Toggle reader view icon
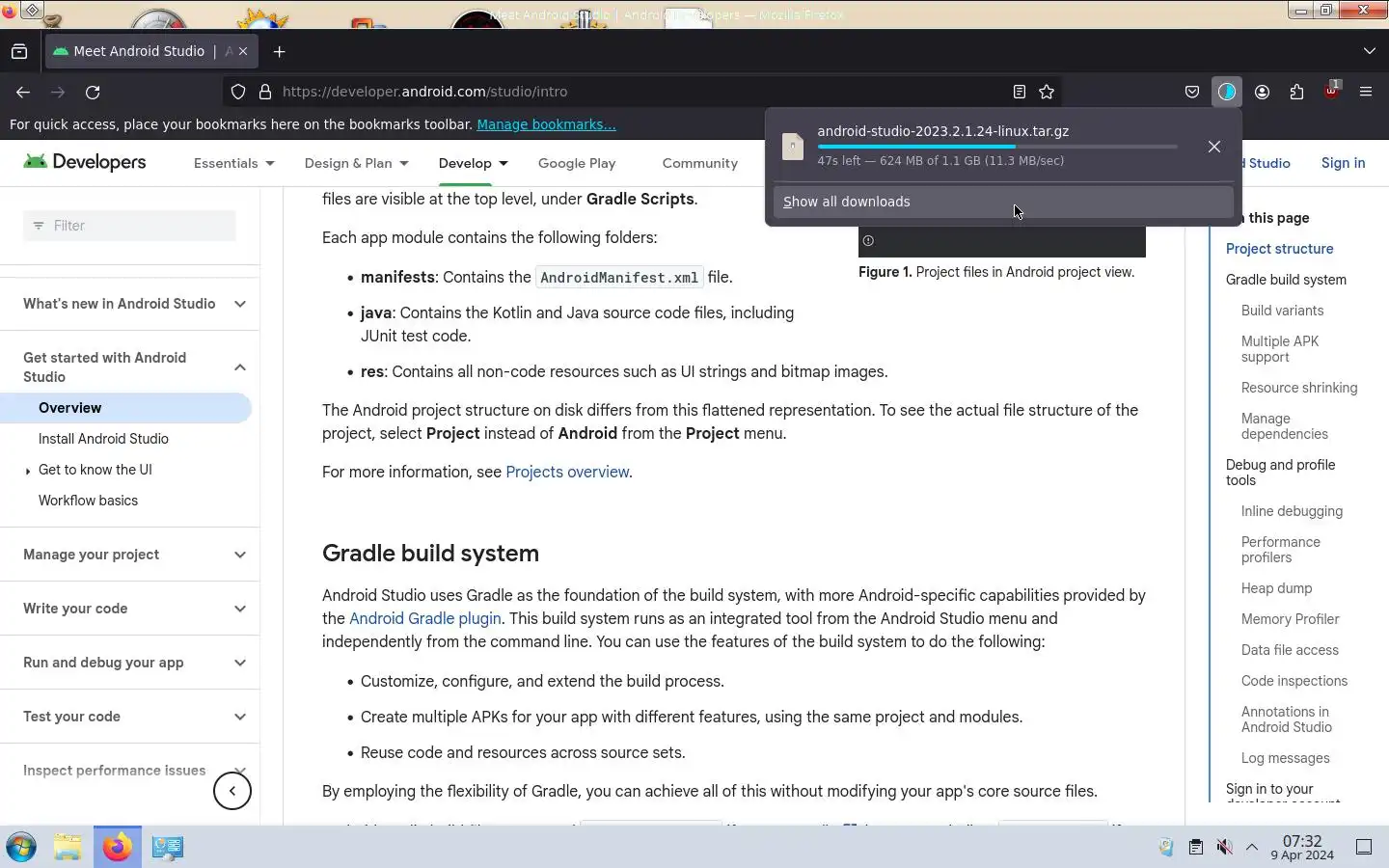The width and height of the screenshot is (1389, 868). tap(1019, 92)
